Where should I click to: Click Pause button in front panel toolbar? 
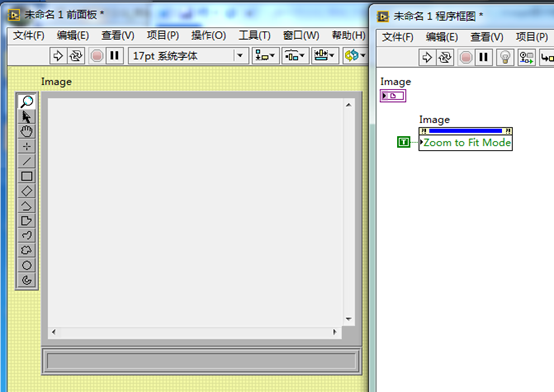114,55
